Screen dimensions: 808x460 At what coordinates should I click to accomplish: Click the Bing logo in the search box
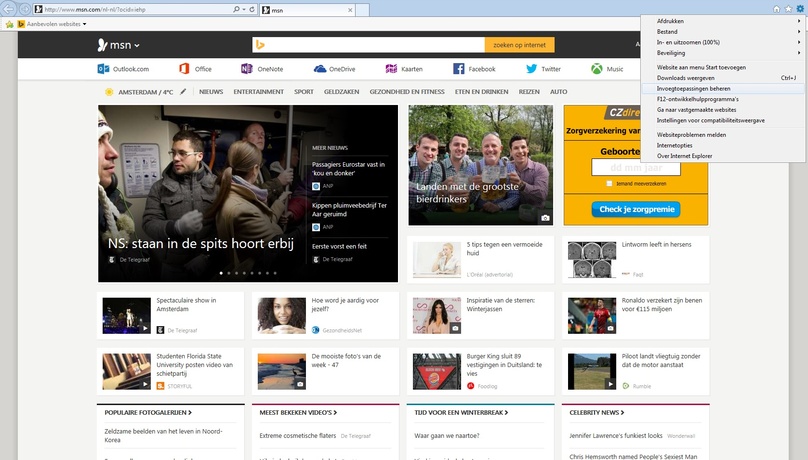(x=260, y=45)
